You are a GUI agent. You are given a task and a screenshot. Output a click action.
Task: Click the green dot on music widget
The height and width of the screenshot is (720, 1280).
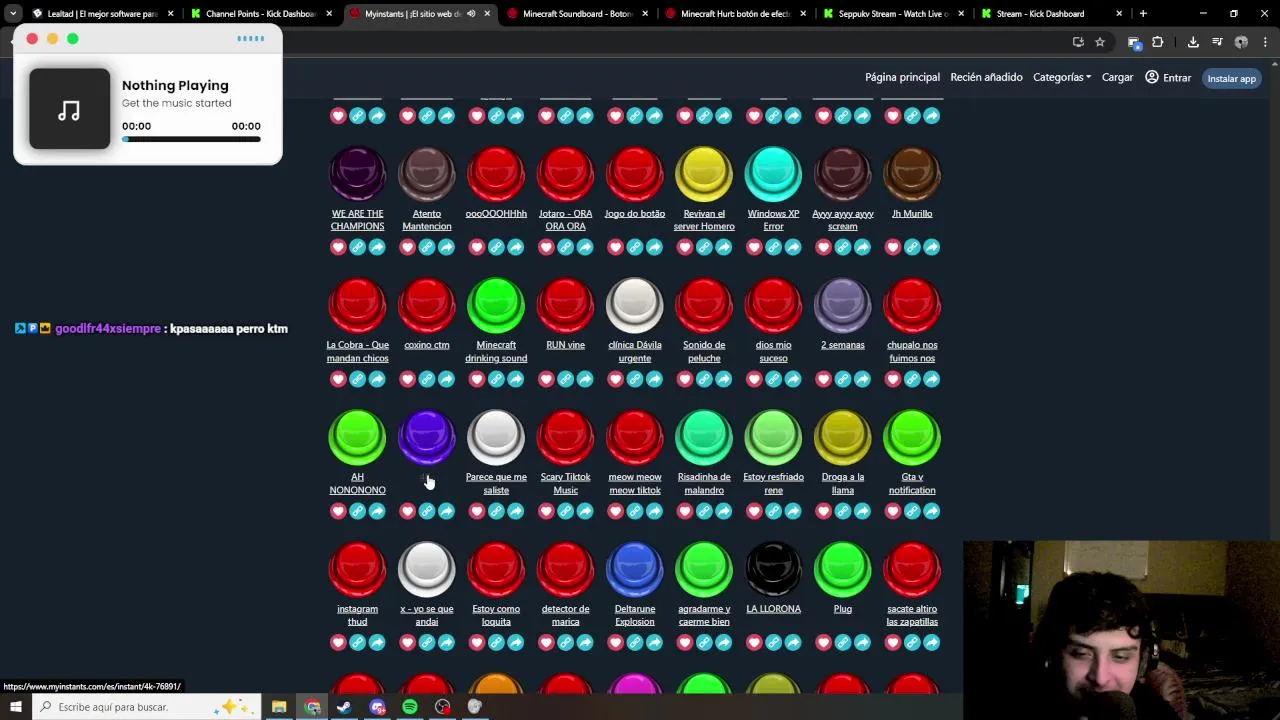[x=72, y=38]
